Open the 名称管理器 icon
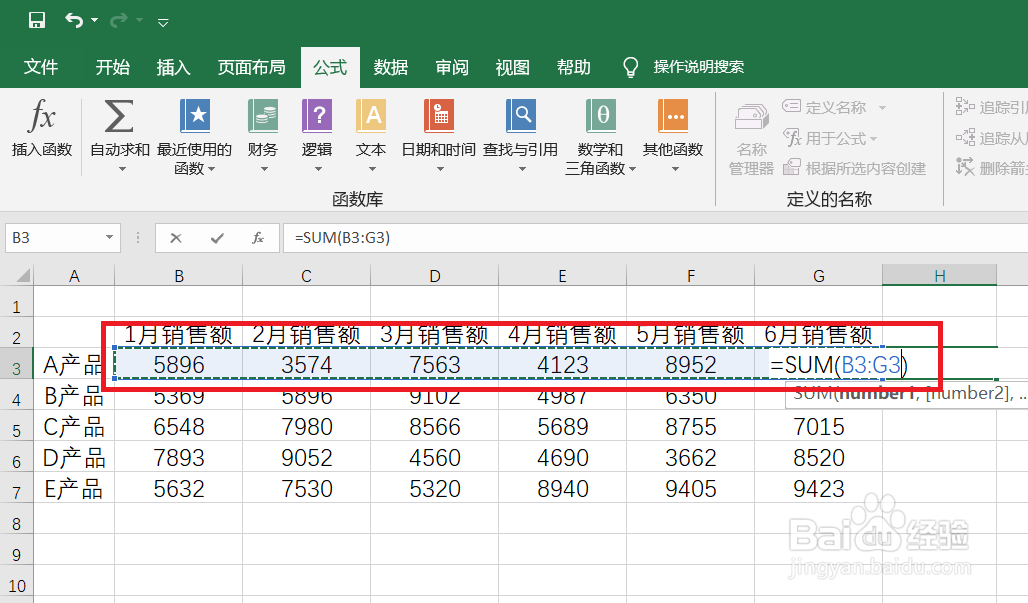The height and width of the screenshot is (603, 1028). pyautogui.click(x=751, y=117)
